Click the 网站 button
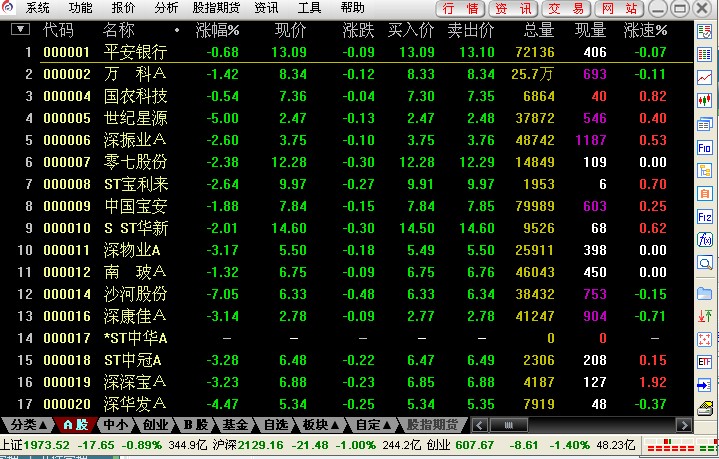Screen dimensions: 719x459 (619, 8)
